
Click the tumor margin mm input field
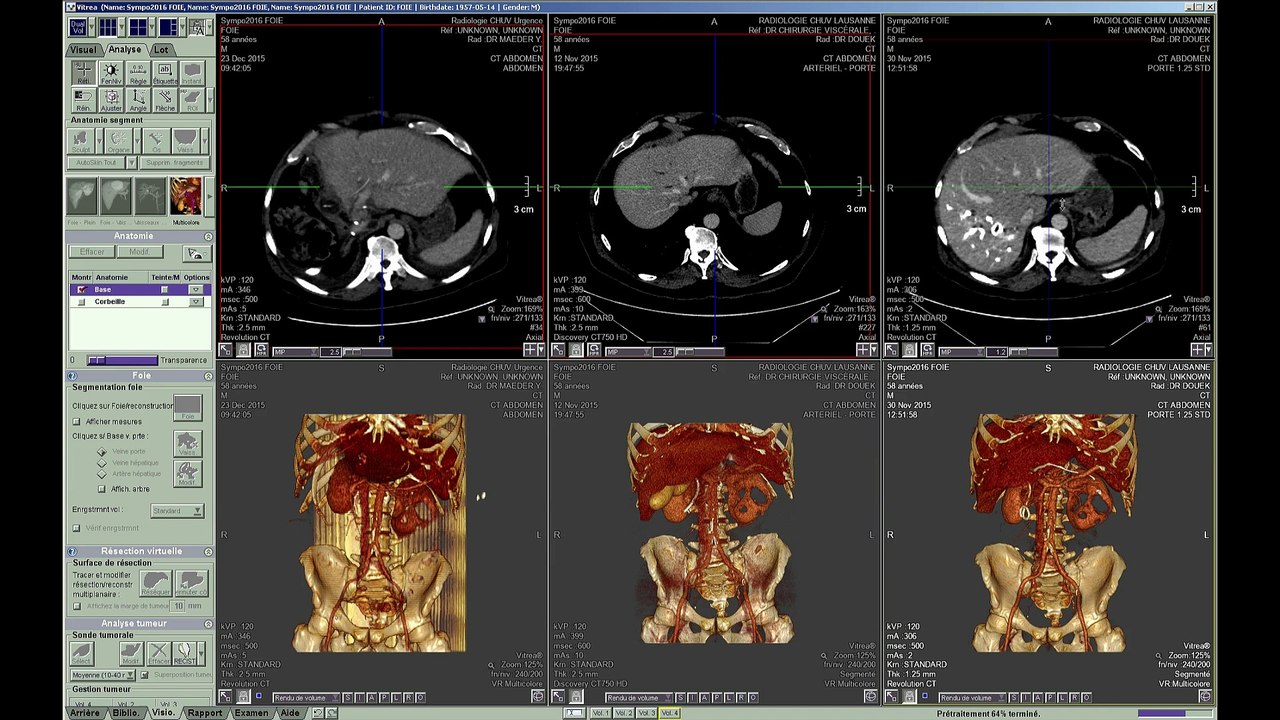click(x=178, y=606)
